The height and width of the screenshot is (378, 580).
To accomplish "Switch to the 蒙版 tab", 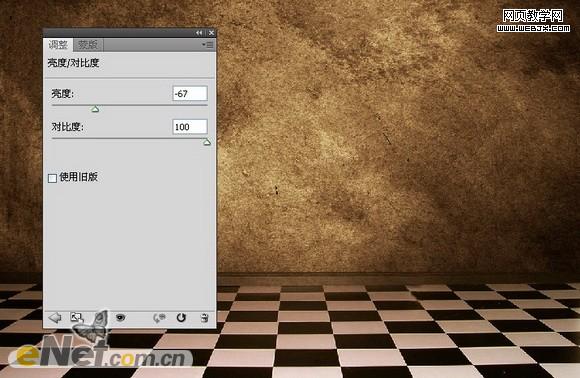I will (x=88, y=45).
